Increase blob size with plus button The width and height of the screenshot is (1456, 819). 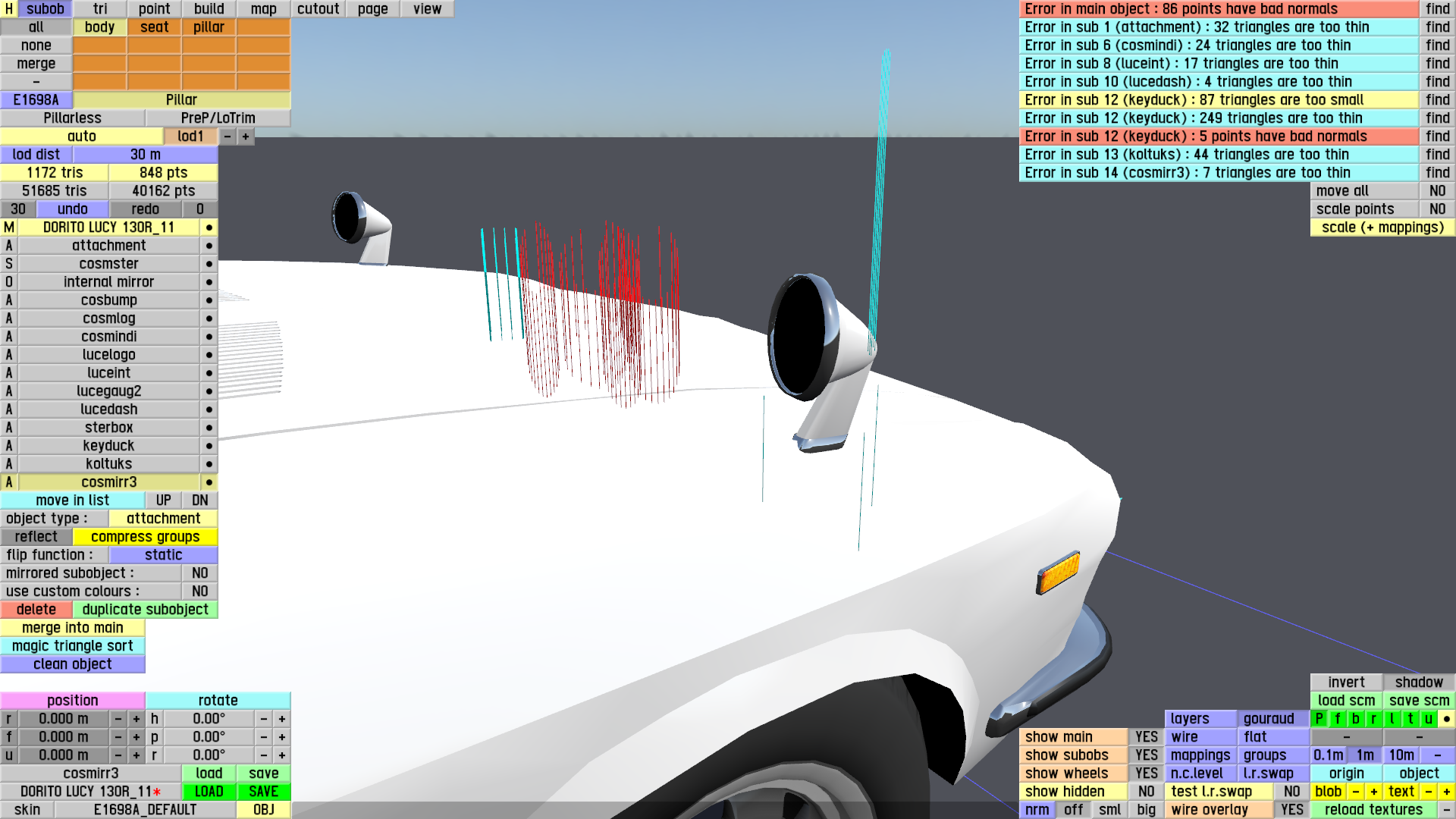[1373, 792]
